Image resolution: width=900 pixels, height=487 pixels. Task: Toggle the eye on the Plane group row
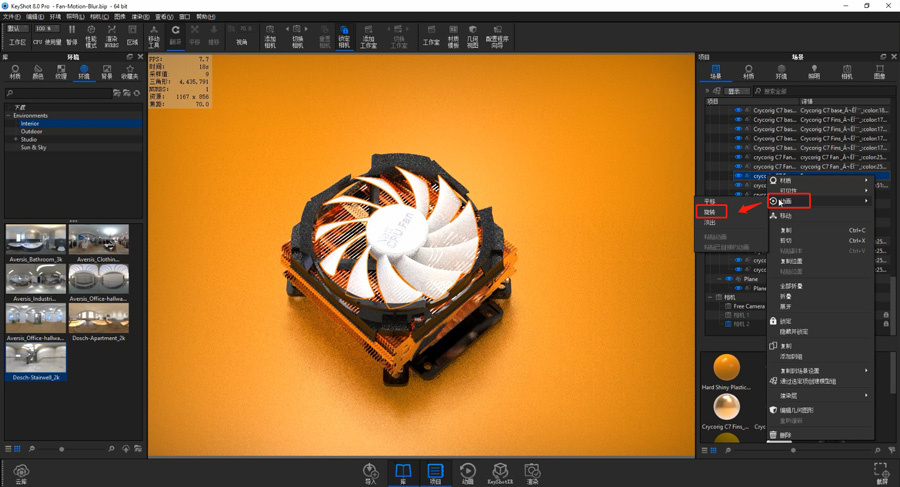coord(729,279)
